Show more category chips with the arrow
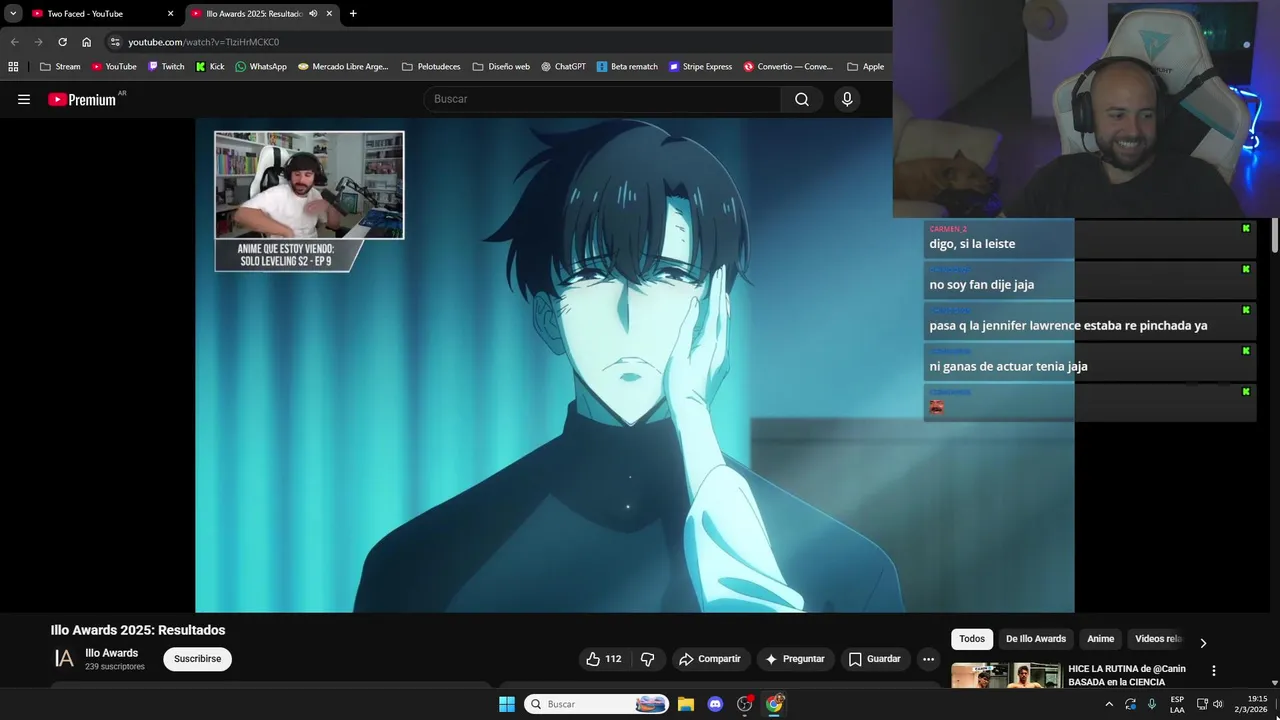 point(1203,643)
